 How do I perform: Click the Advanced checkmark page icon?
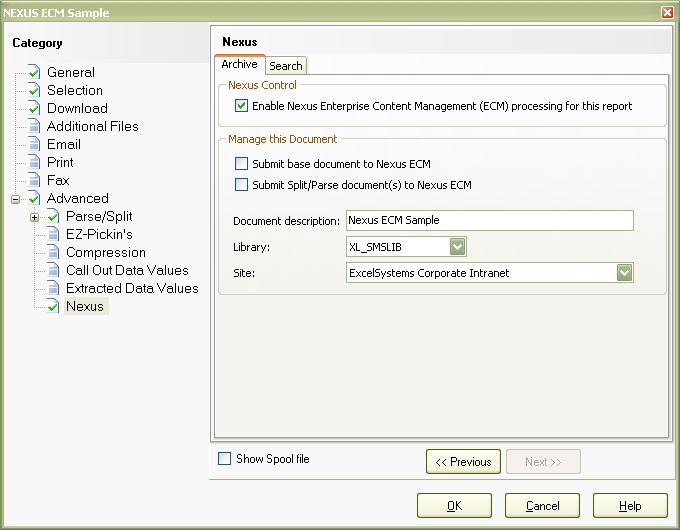tap(34, 198)
